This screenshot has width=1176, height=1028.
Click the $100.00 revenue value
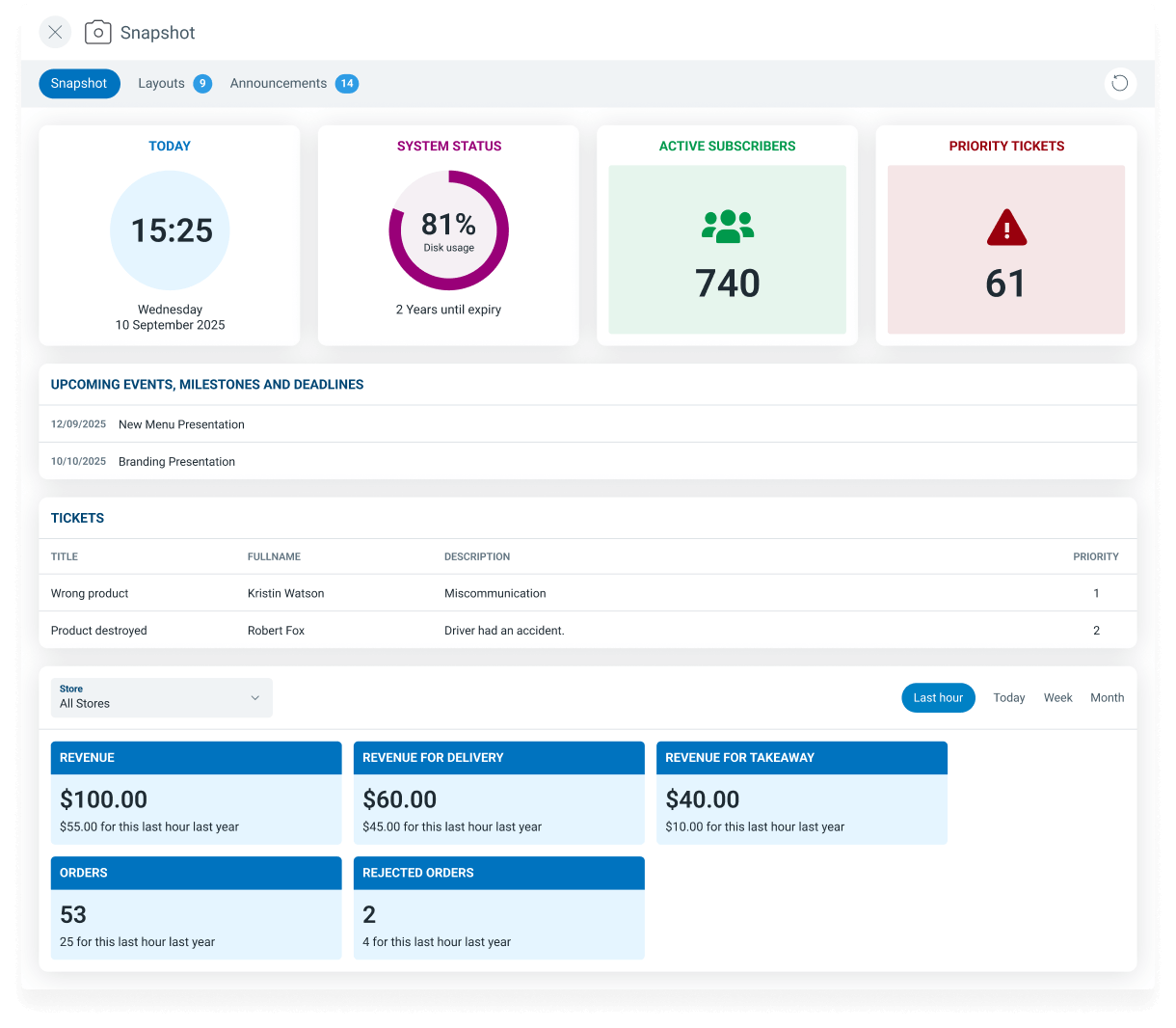click(103, 799)
